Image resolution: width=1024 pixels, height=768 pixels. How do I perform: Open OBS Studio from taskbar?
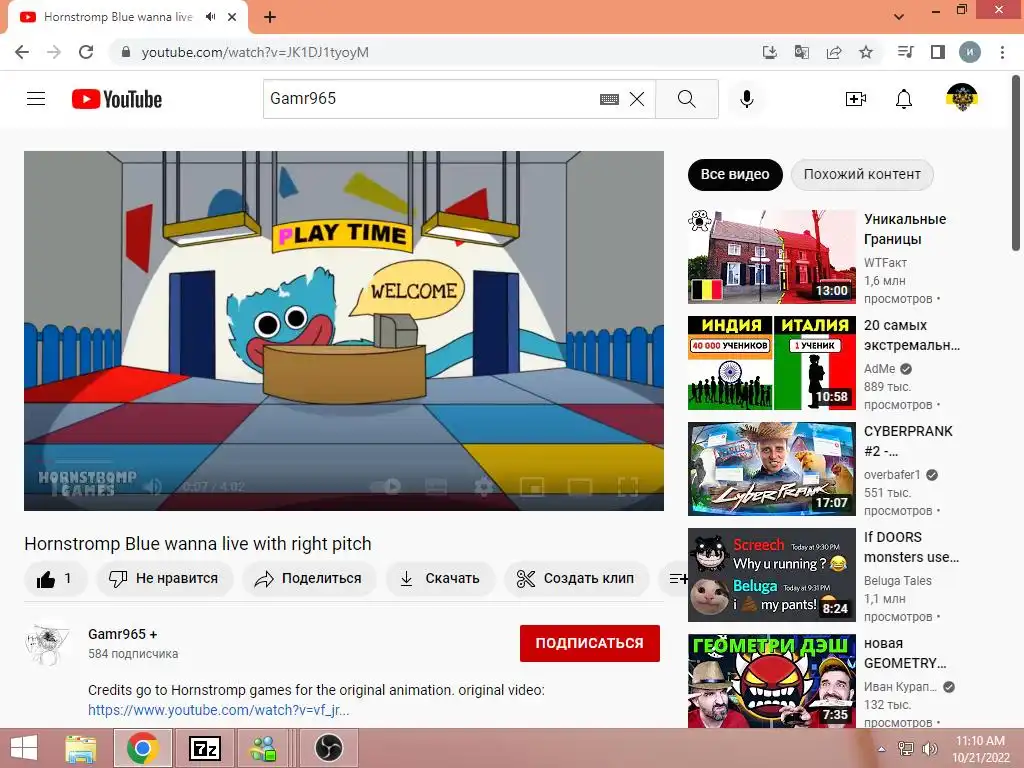pos(329,748)
